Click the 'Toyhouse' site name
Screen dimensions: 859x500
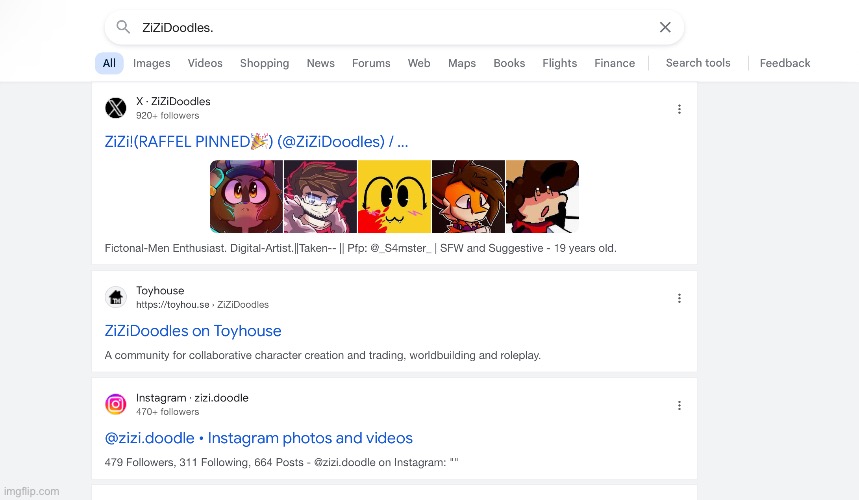[x=160, y=290]
